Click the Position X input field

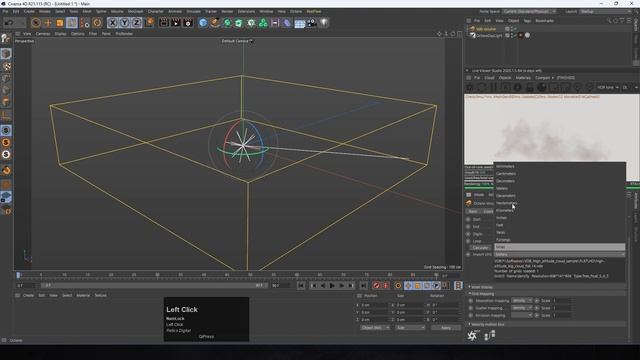click(374, 305)
